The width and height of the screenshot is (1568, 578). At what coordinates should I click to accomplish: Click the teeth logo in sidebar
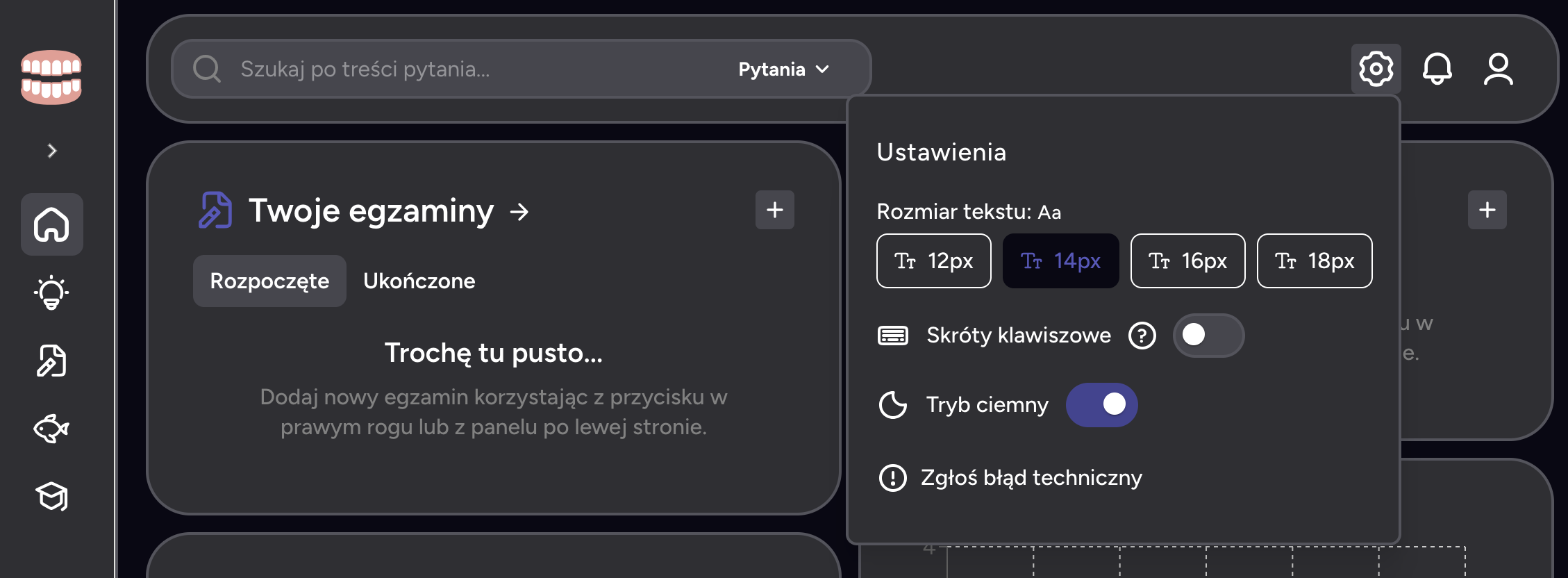tap(51, 77)
